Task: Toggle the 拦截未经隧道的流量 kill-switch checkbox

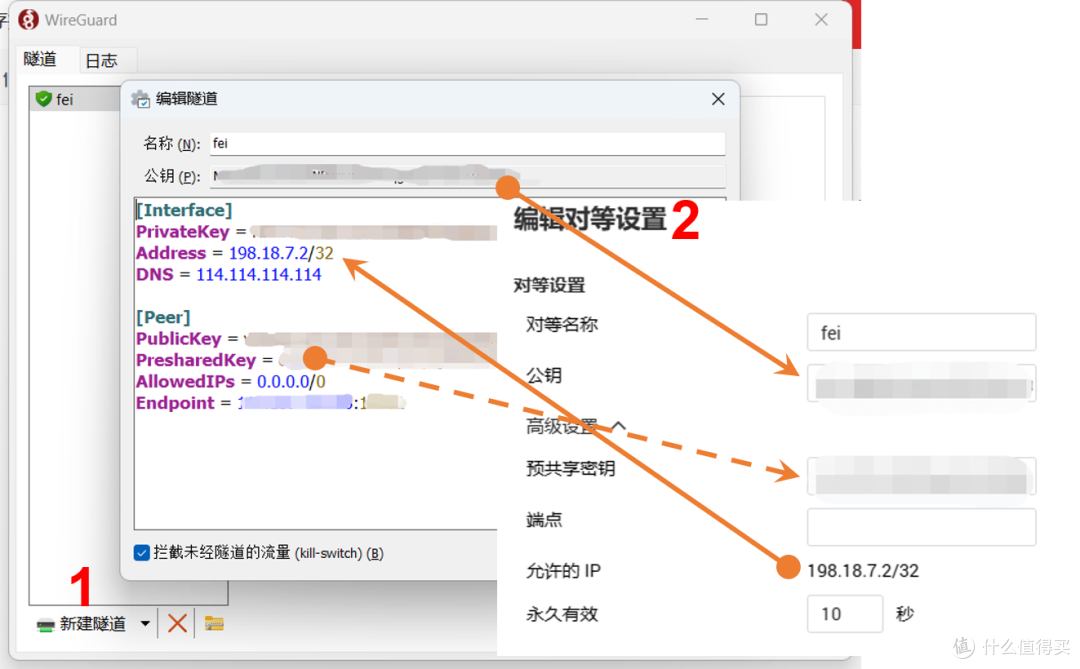Action: (142, 553)
